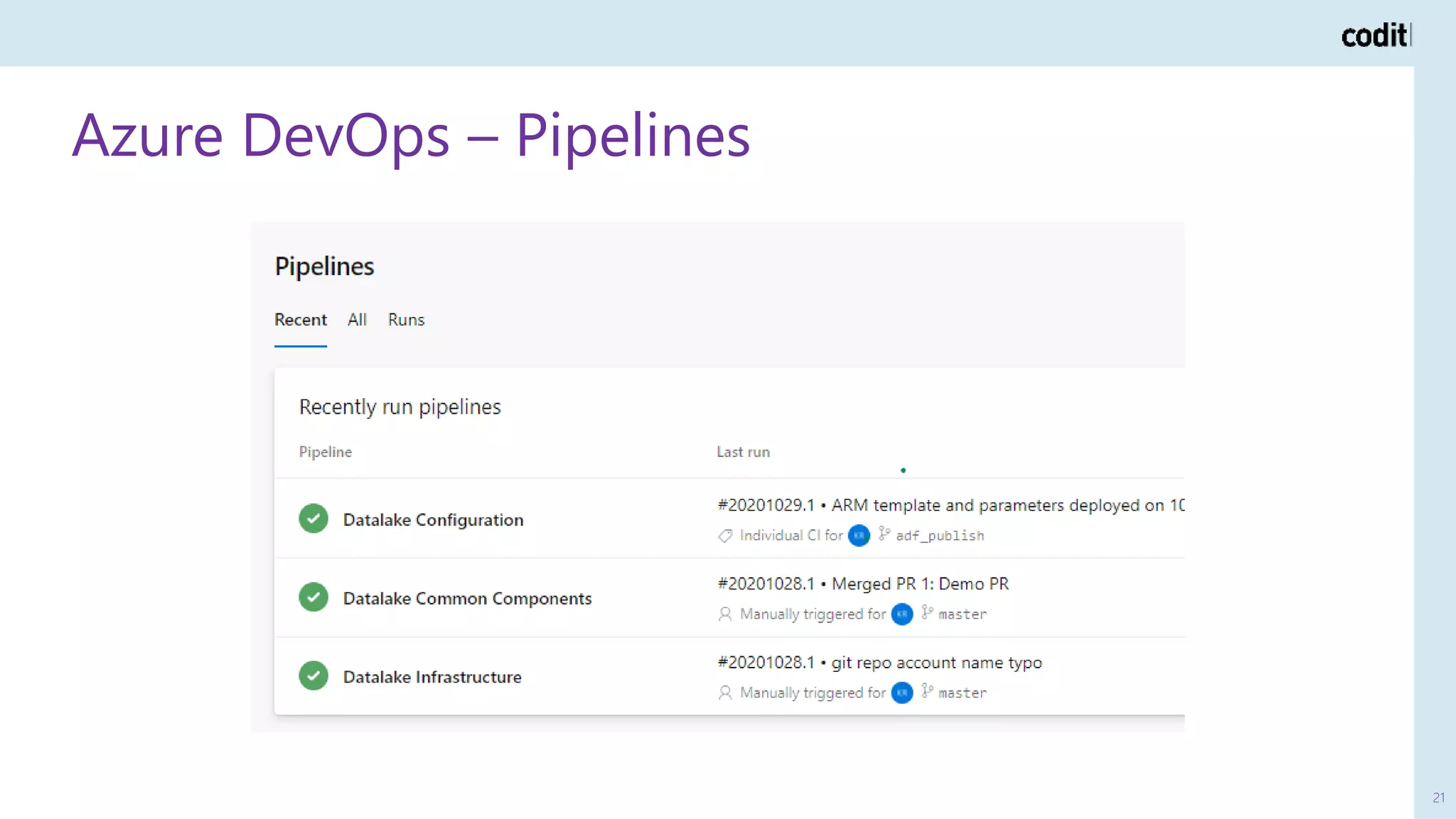The height and width of the screenshot is (819, 1456).
Task: Select the adf_publish branch label
Action: tap(940, 535)
